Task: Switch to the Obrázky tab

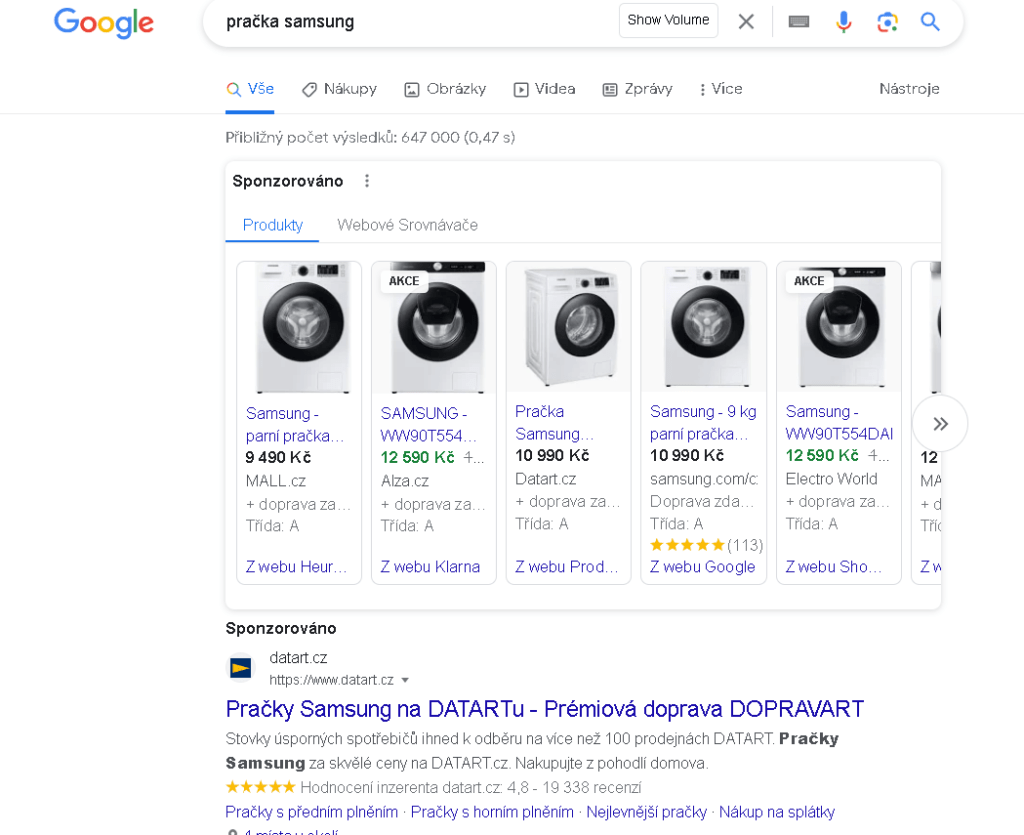Action: (445, 89)
